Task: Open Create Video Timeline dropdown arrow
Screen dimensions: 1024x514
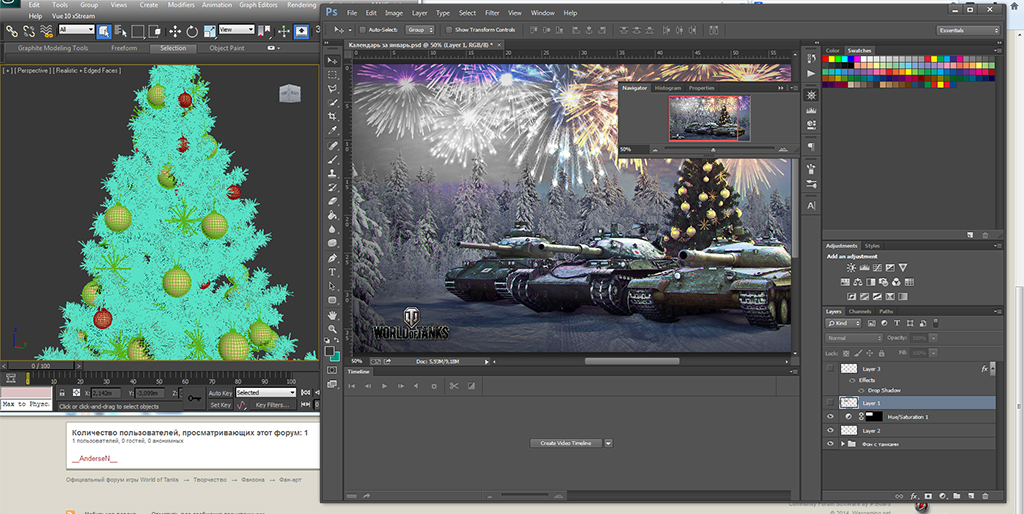Action: click(x=609, y=443)
